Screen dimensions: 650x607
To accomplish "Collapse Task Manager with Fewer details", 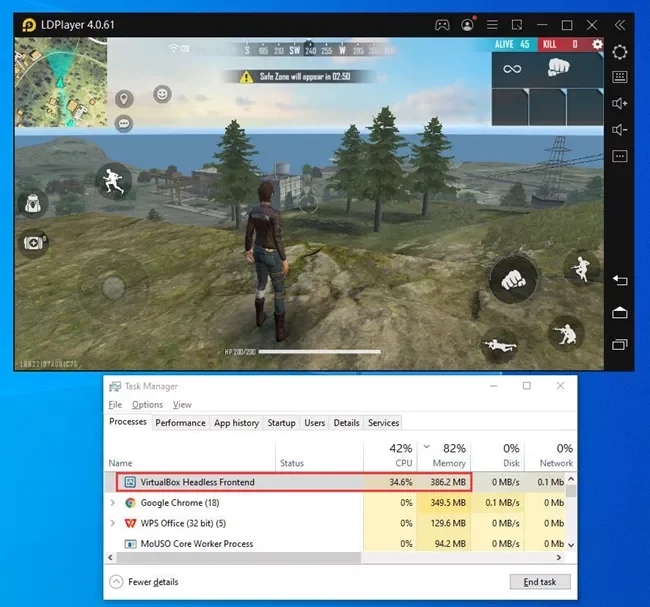I will pyautogui.click(x=144, y=582).
